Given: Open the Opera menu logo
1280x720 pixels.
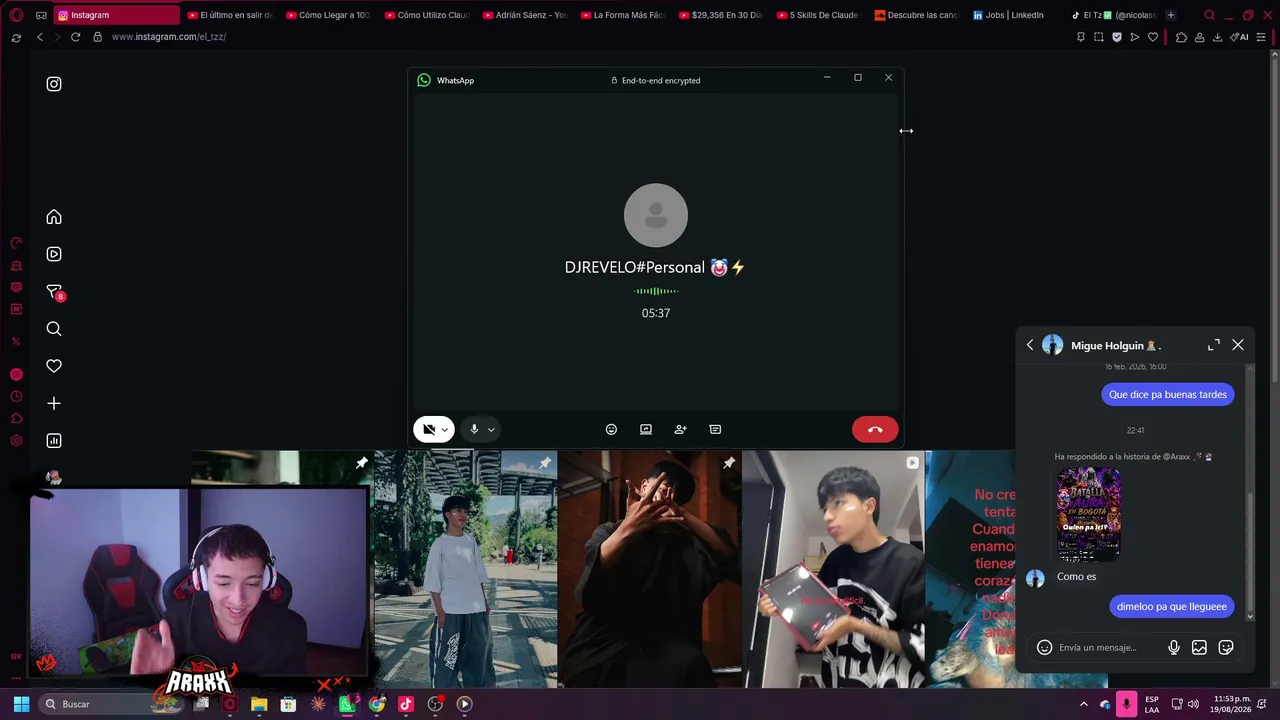Looking at the screenshot, I should 16,15.
